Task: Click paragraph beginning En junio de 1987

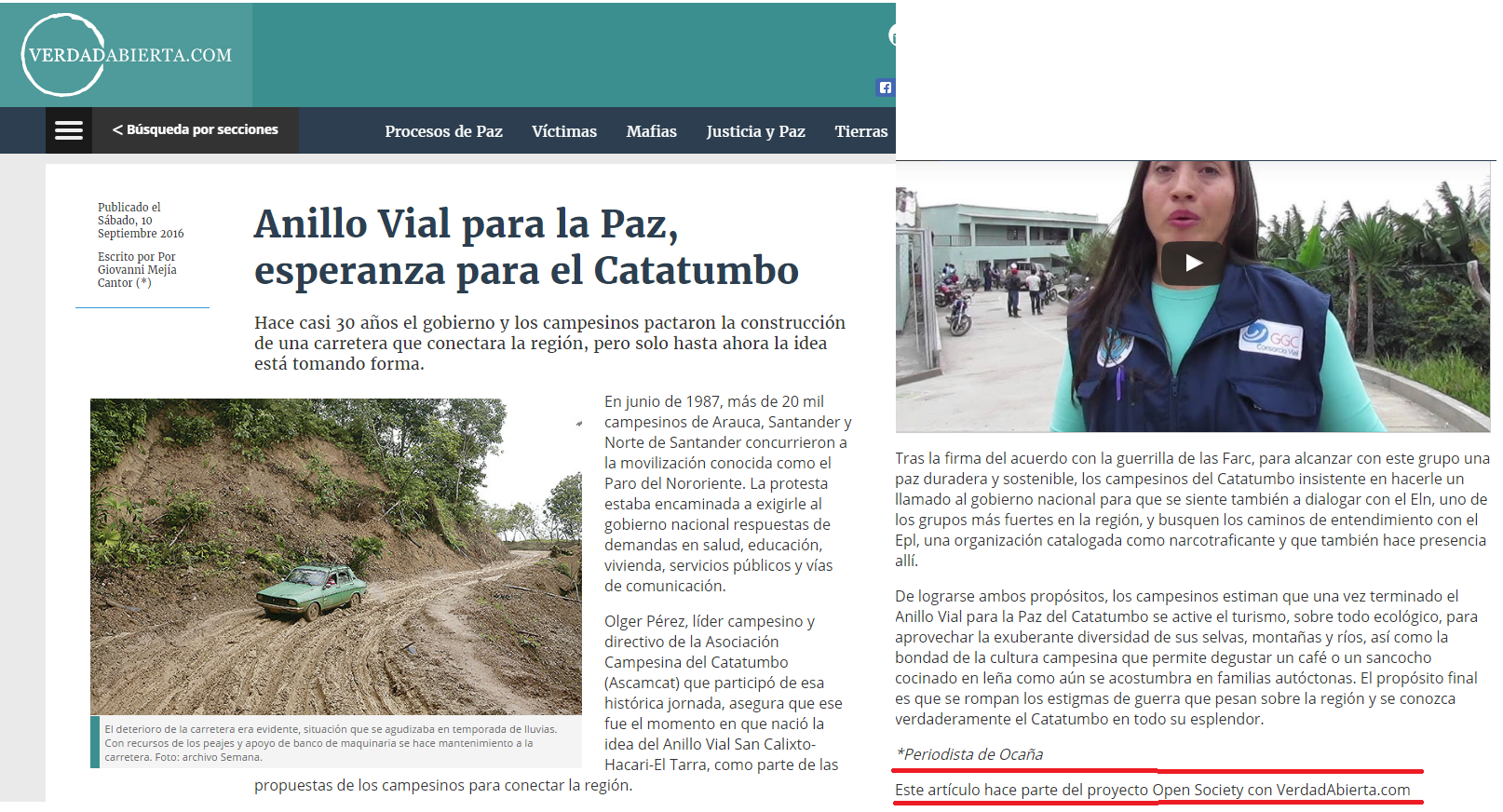Action: point(728,494)
